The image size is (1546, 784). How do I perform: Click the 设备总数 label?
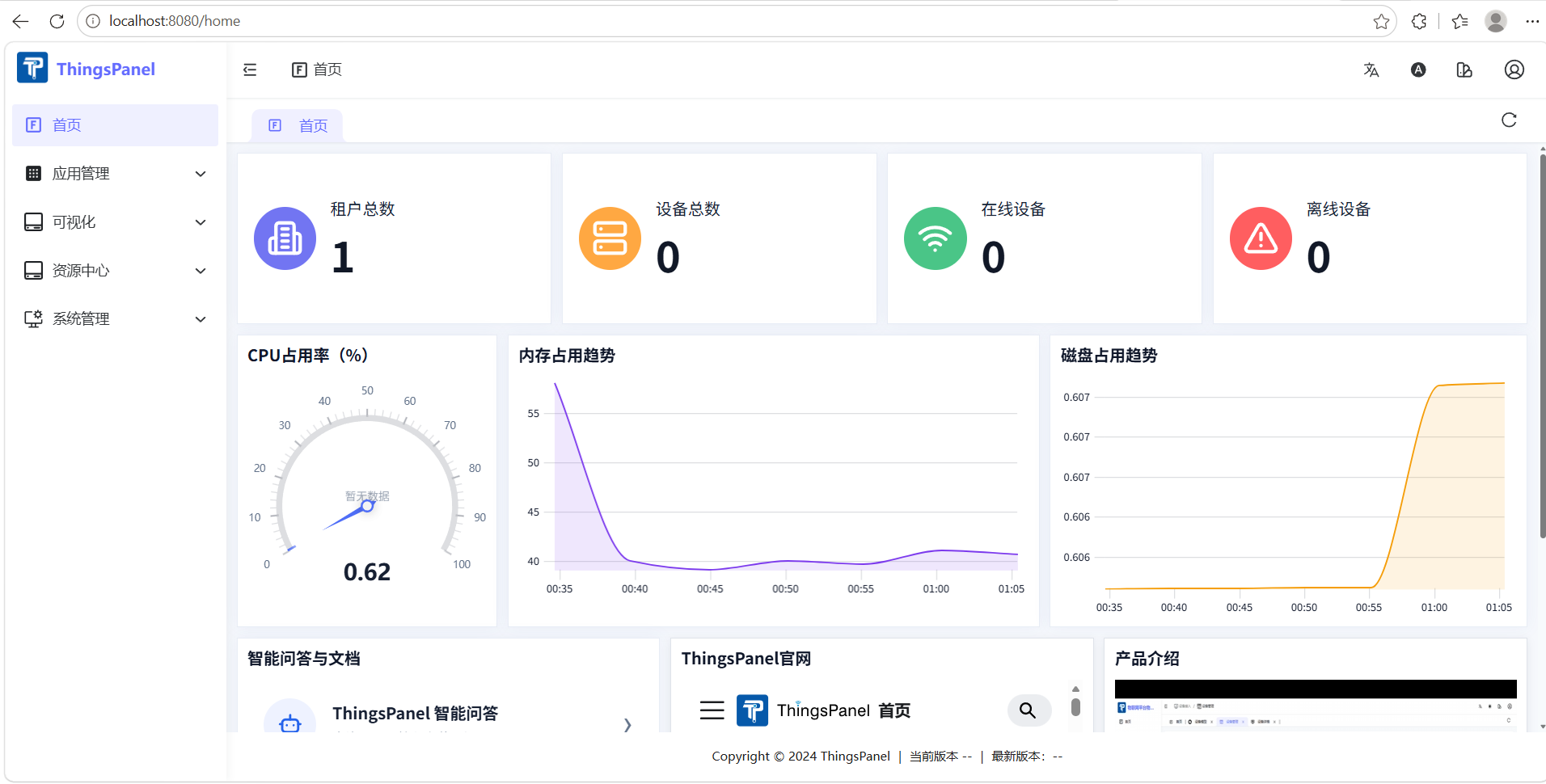(x=688, y=209)
